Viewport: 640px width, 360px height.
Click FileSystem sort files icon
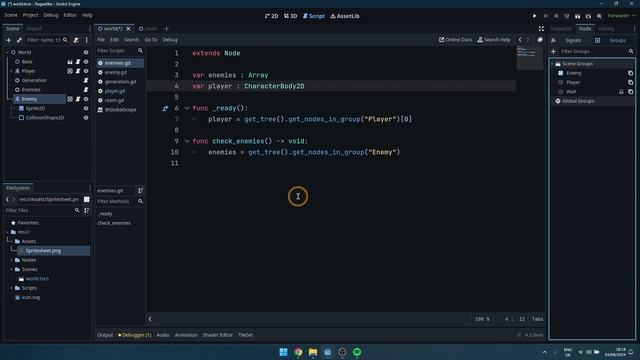pyautogui.click(x=87, y=211)
